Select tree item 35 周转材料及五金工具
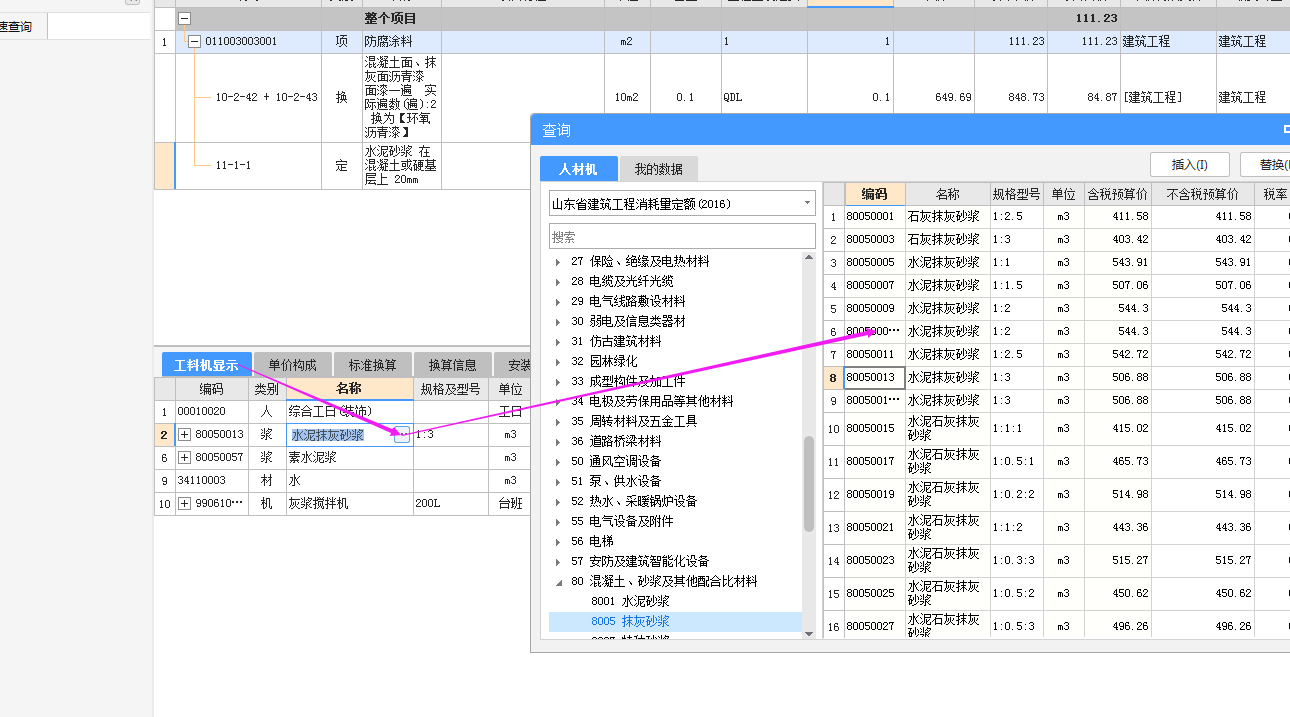1290x717 pixels. [634, 422]
